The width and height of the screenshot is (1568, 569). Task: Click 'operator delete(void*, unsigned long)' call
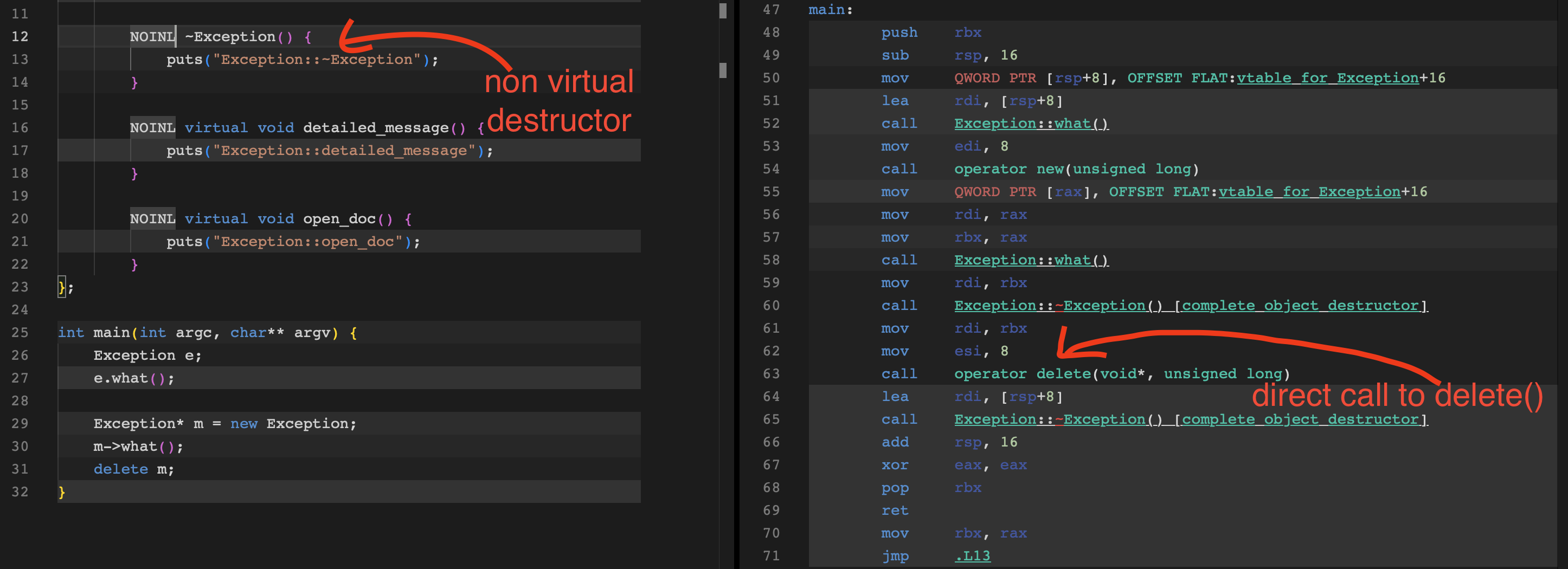[1122, 374]
